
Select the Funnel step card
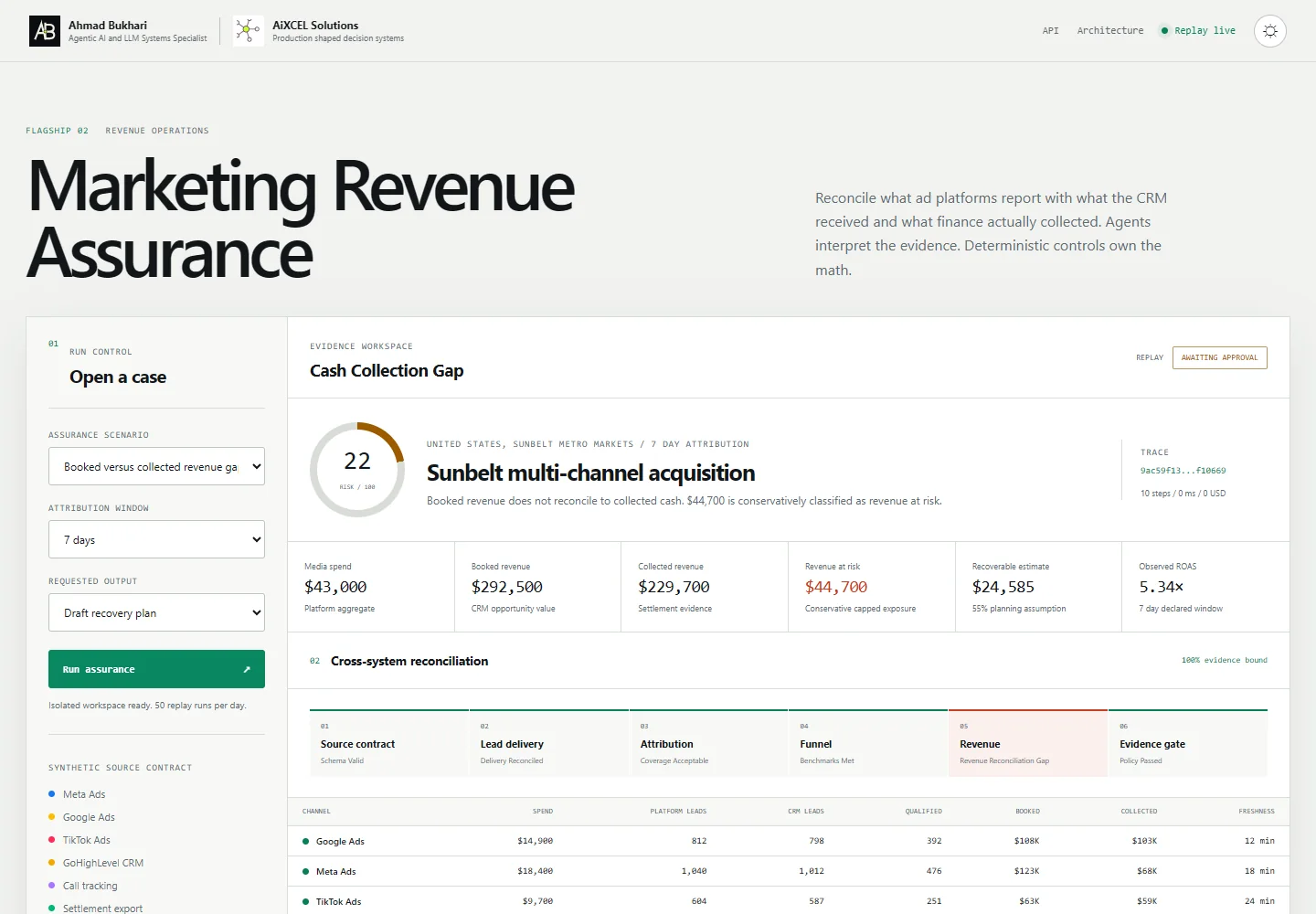(868, 743)
